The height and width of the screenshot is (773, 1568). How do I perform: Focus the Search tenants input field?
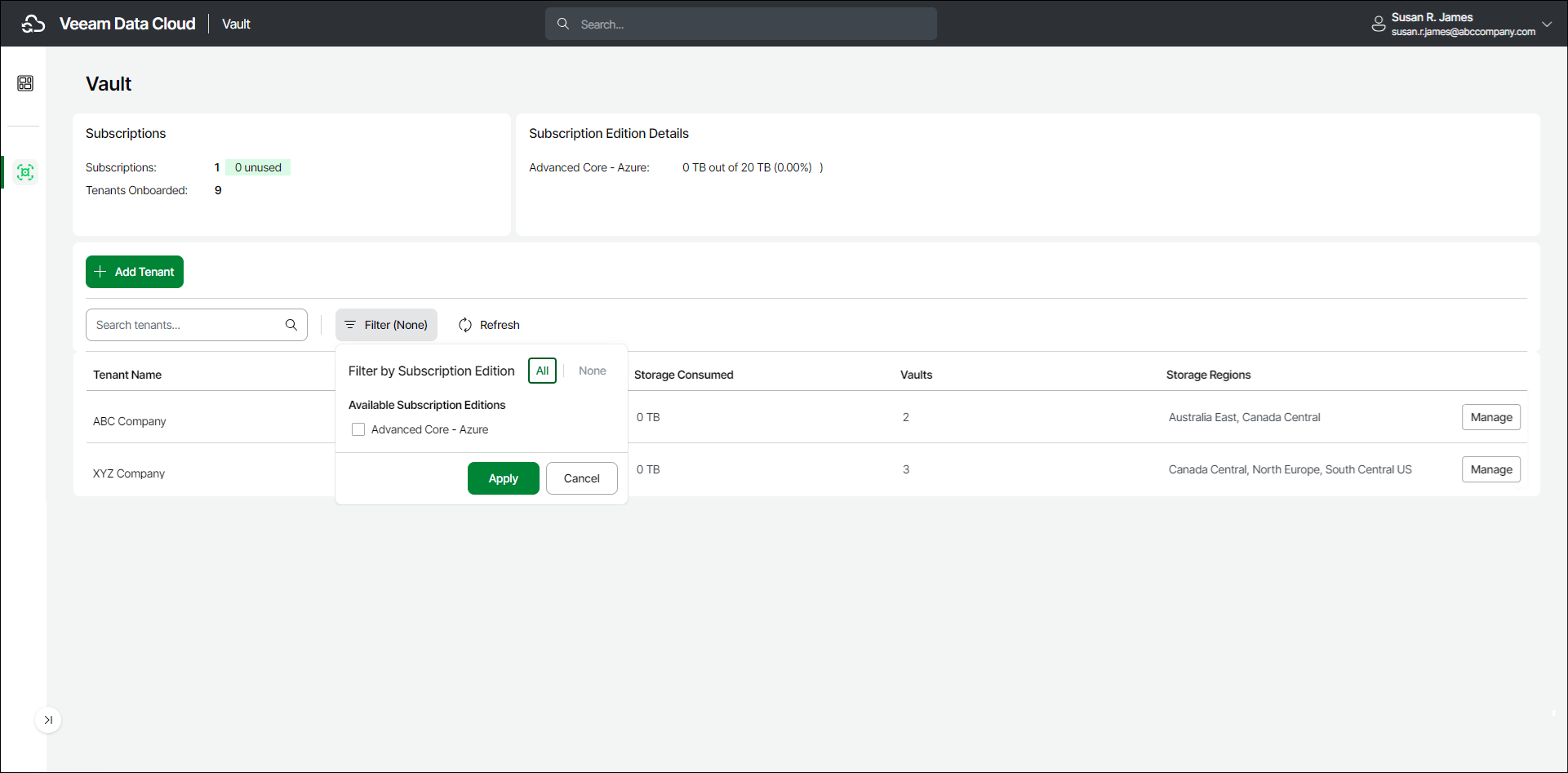click(197, 325)
